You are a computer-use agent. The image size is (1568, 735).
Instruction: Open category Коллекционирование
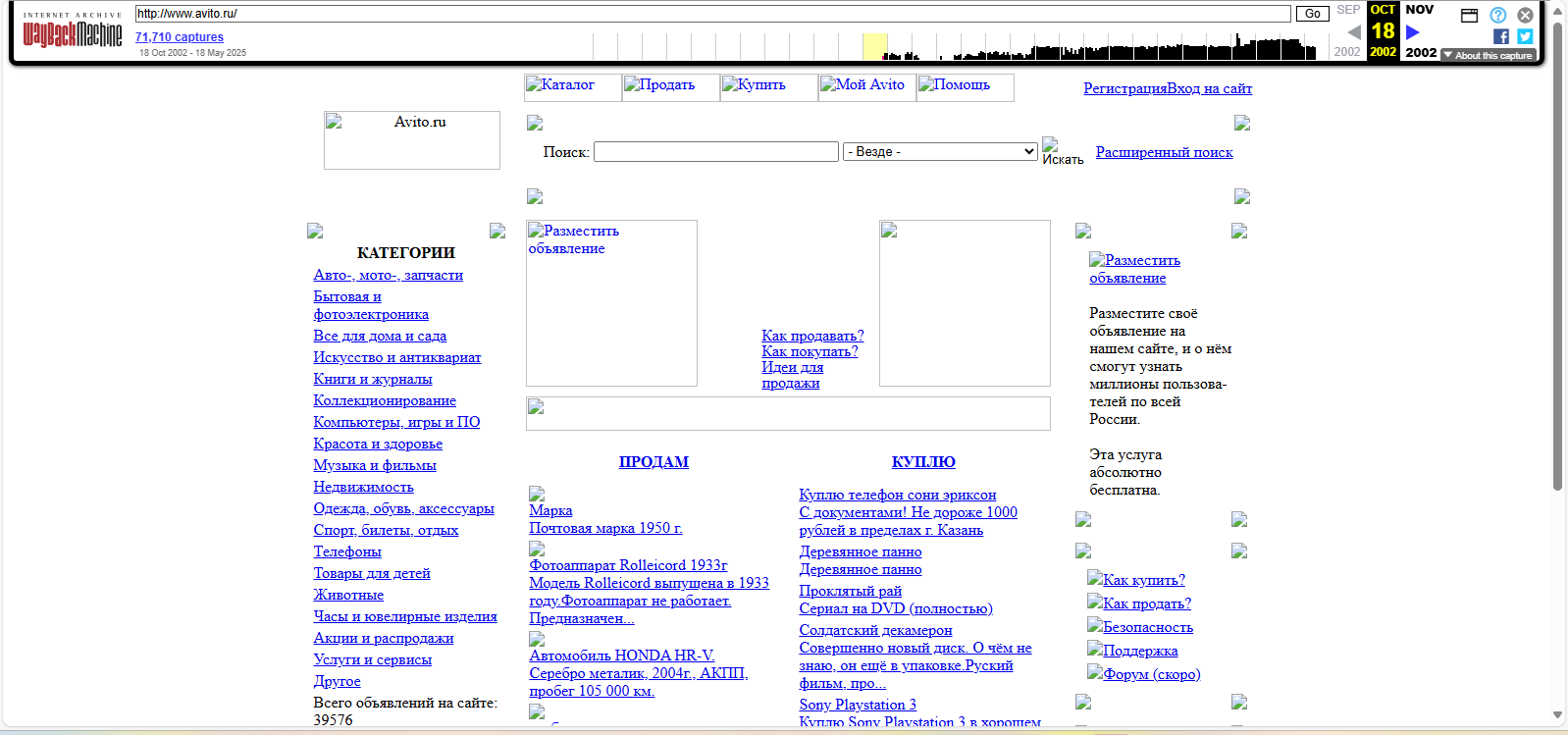pyautogui.click(x=385, y=400)
